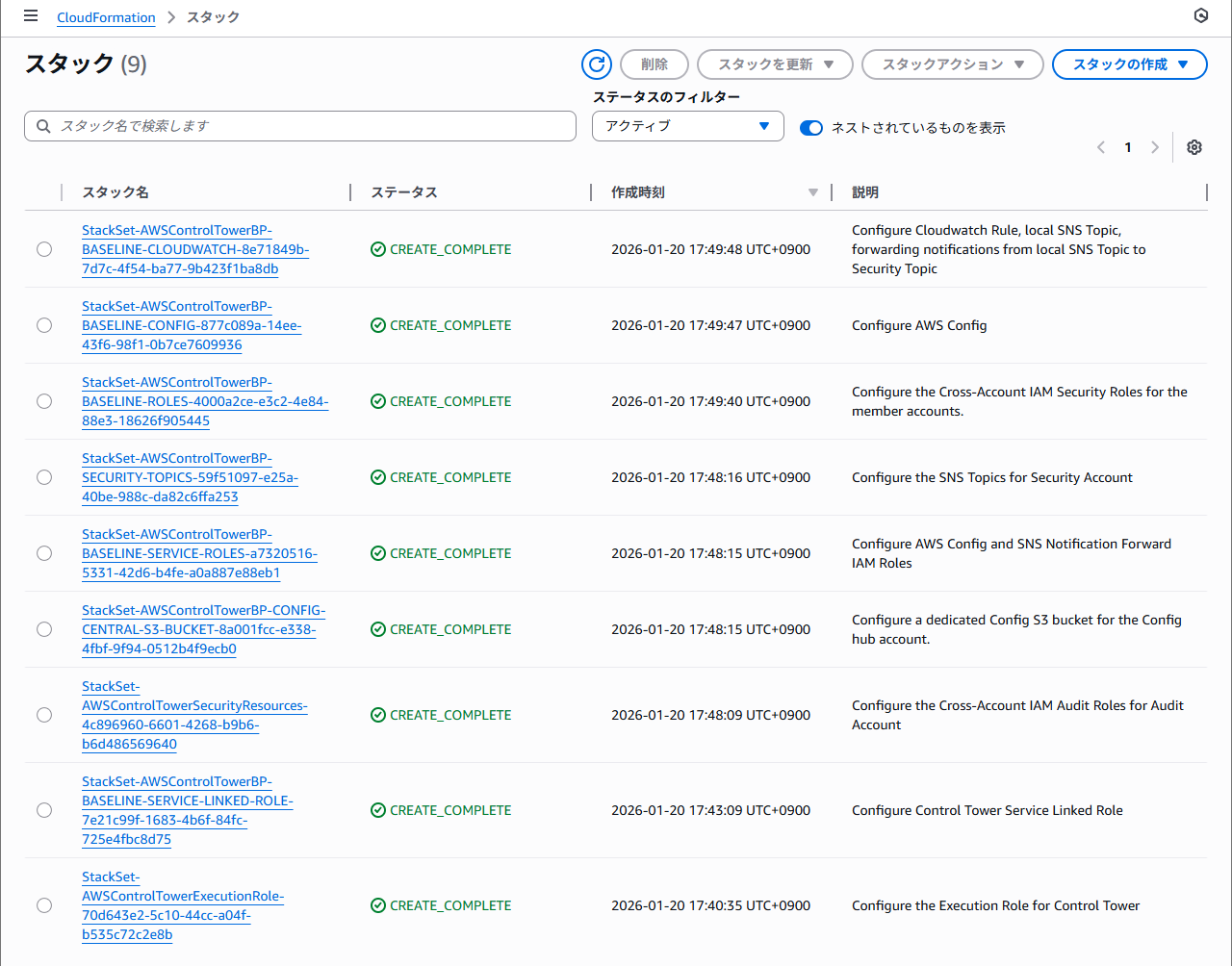Click the search magnifier icon
The image size is (1232, 966).
(x=43, y=126)
